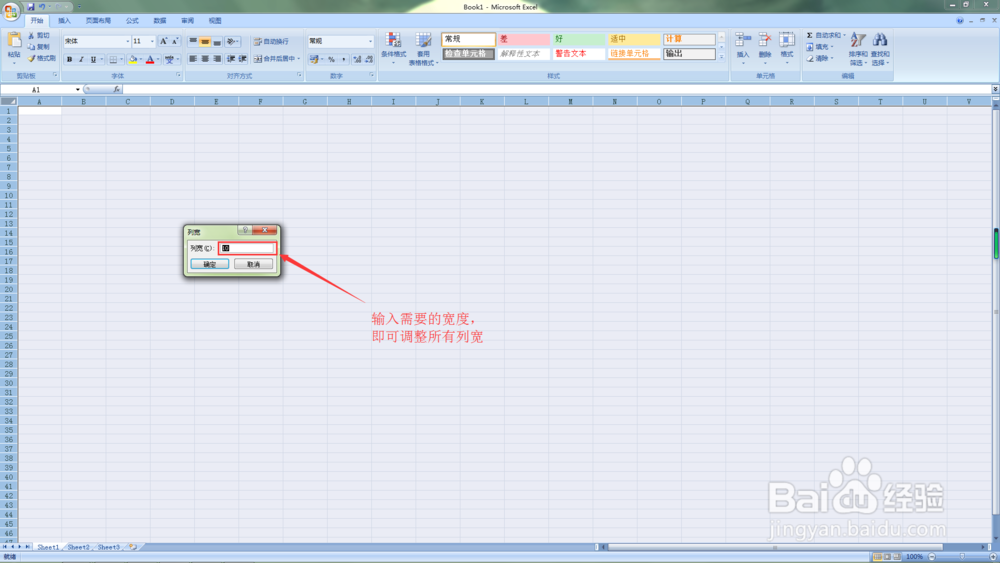This screenshot has height=563, width=1000.
Task: Select the 差 cell style
Action: click(523, 39)
